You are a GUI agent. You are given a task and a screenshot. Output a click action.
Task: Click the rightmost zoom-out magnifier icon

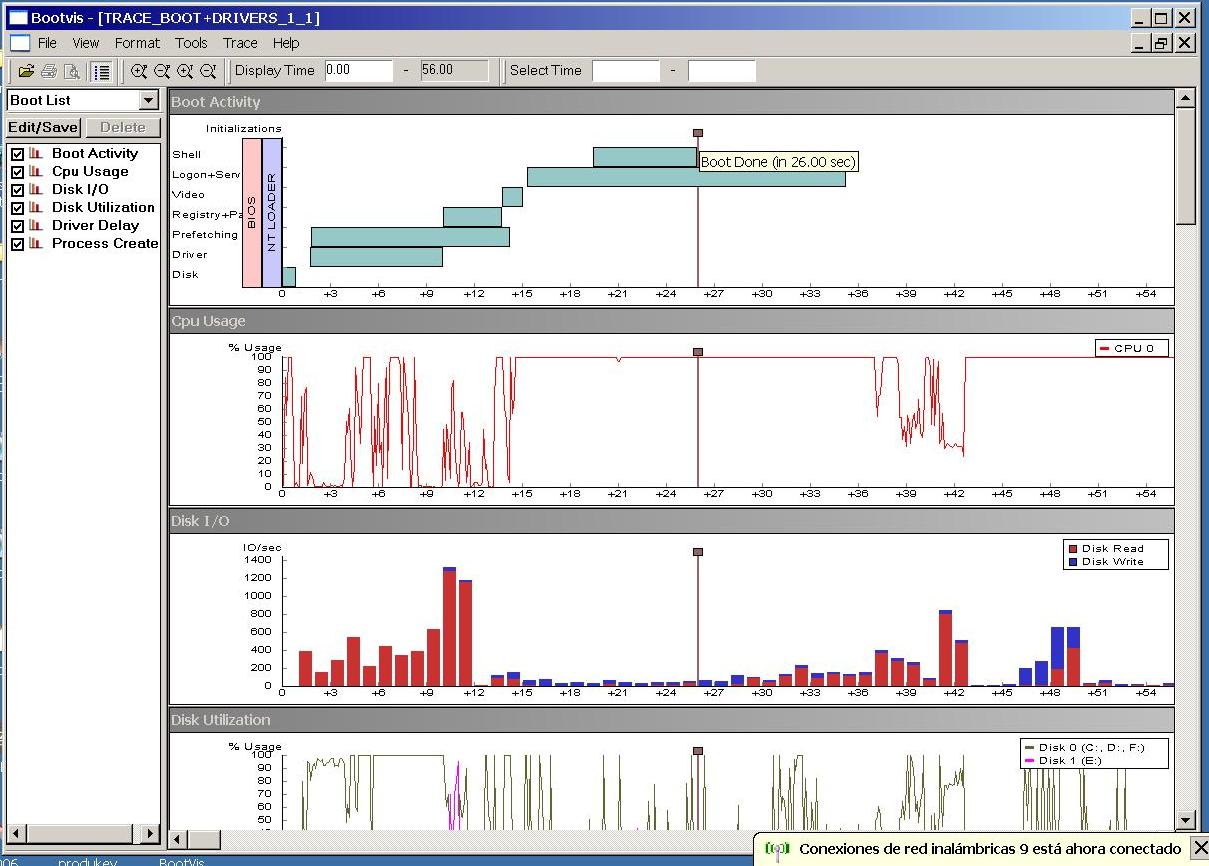point(208,71)
